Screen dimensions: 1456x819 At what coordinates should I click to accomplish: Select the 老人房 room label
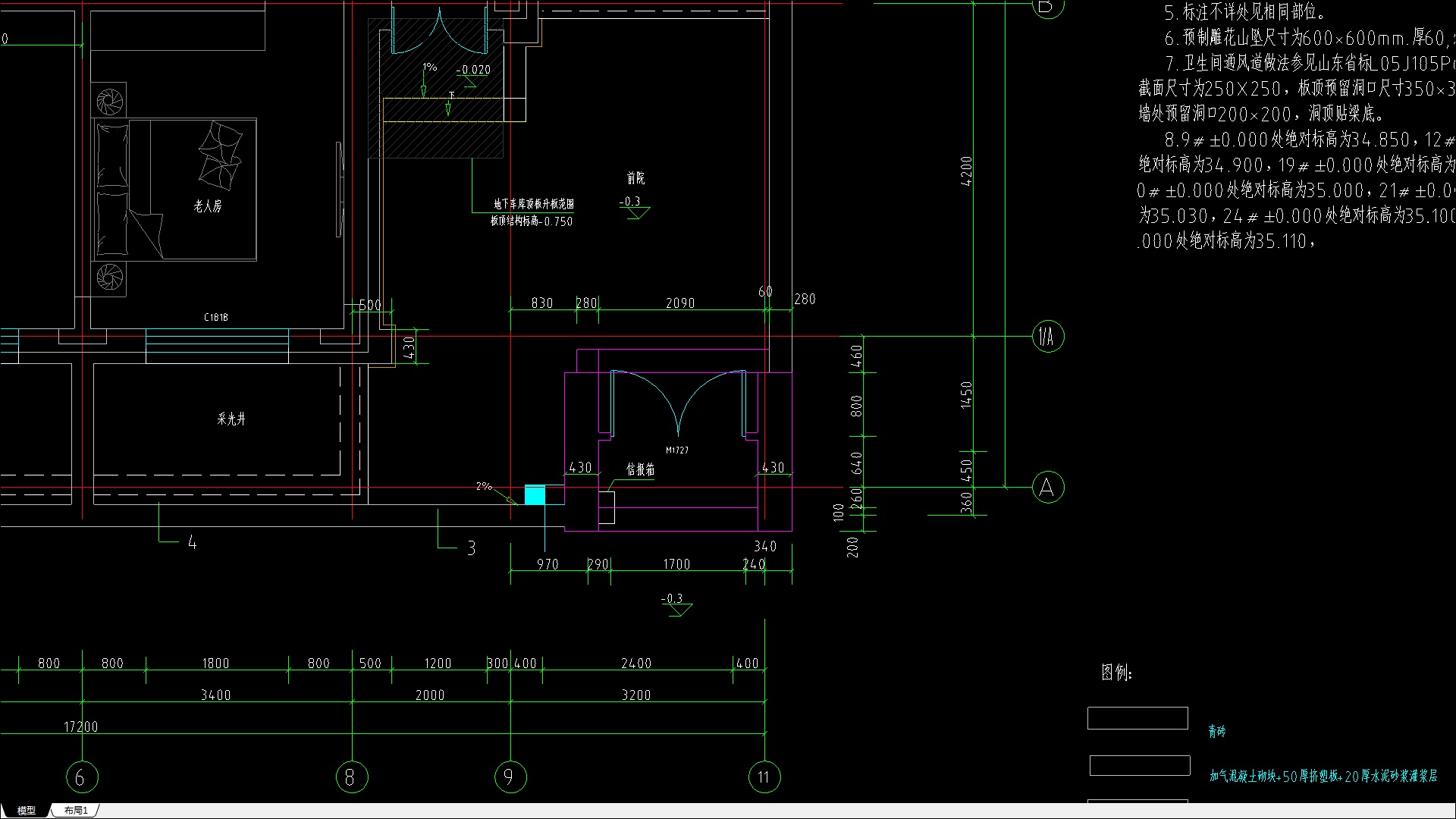[208, 206]
